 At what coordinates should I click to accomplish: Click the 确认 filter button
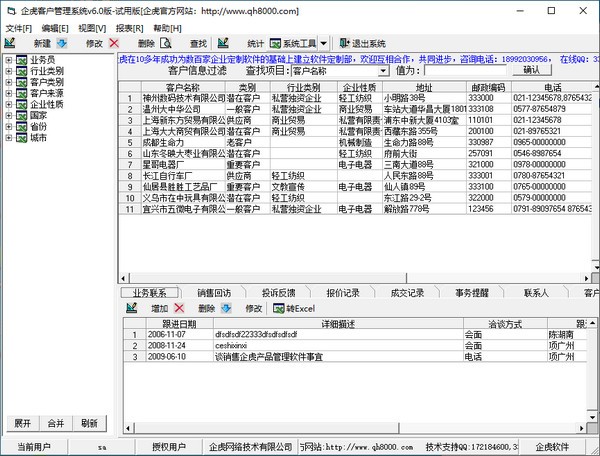pos(532,70)
